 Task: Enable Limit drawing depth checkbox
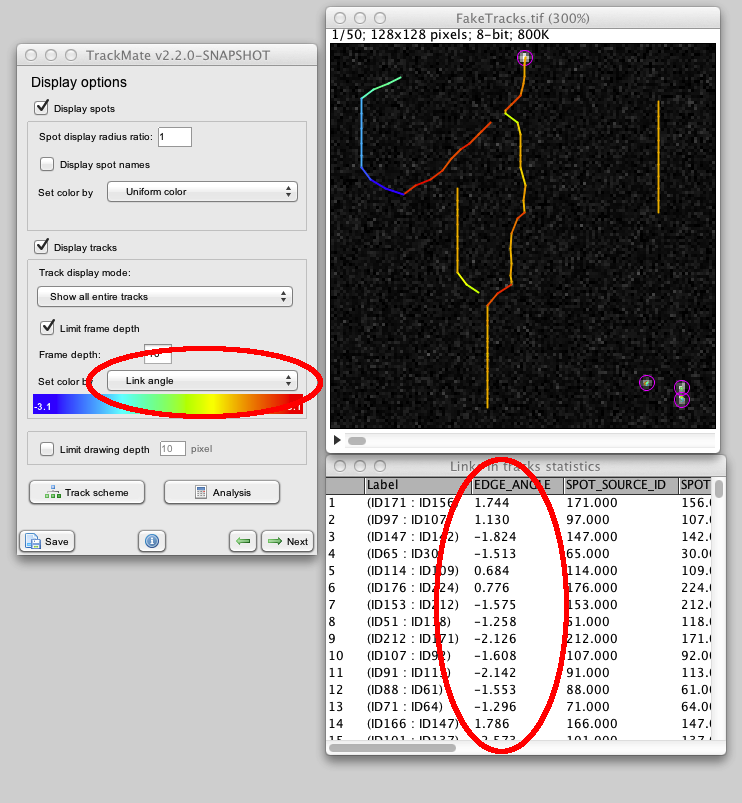click(47, 449)
